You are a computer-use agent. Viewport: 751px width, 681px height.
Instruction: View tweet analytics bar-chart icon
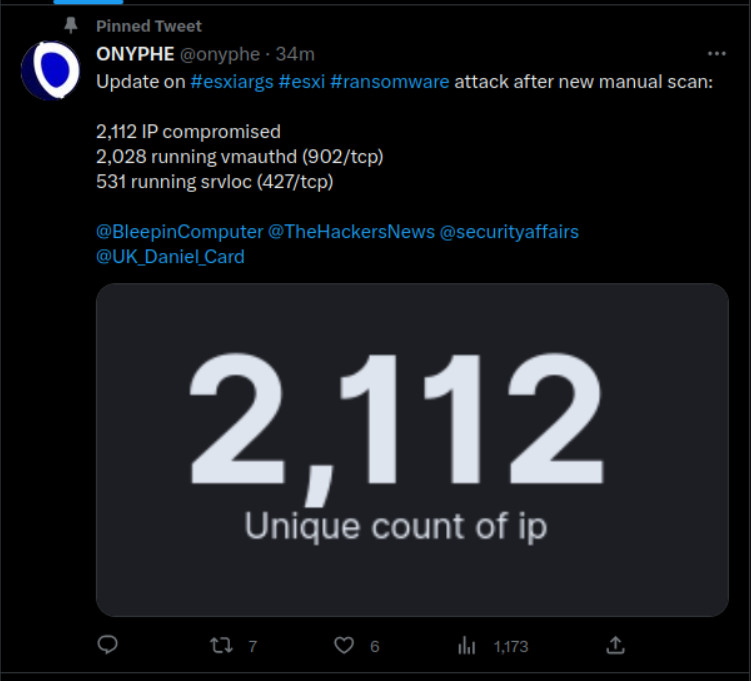[x=466, y=645]
